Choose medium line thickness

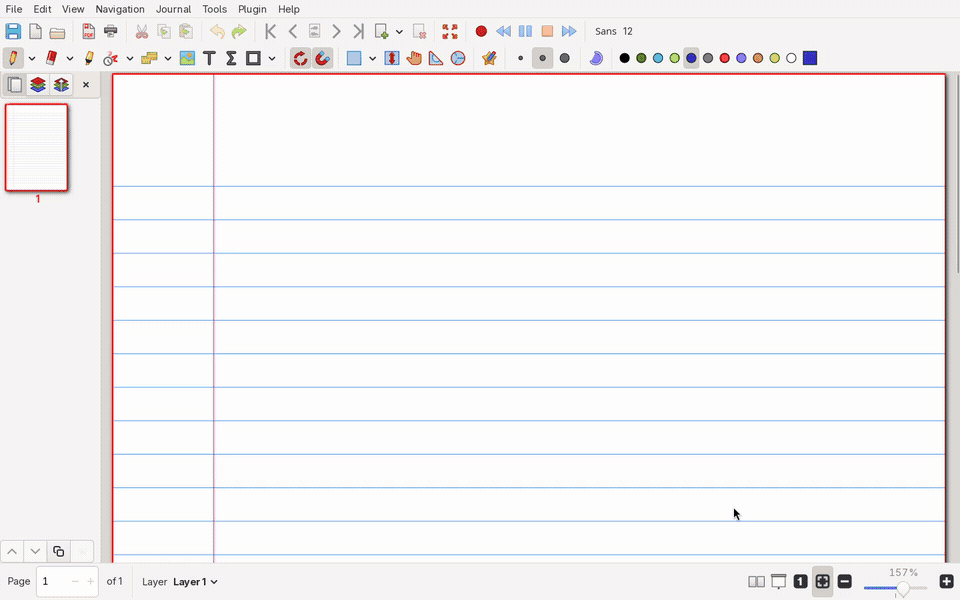point(542,58)
